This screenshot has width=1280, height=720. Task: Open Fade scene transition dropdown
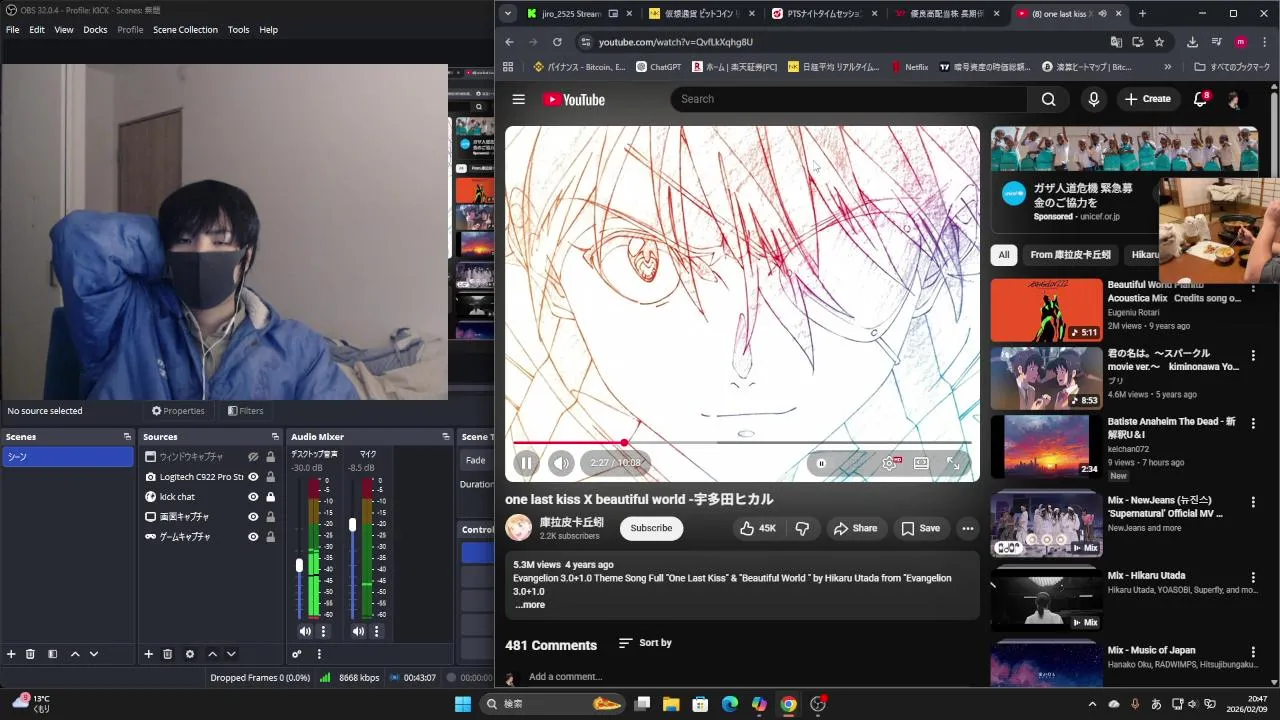[x=476, y=460]
